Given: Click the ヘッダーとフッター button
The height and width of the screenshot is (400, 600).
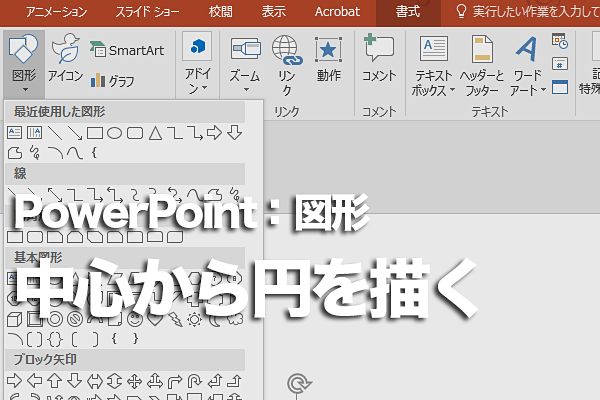Looking at the screenshot, I should point(482,65).
